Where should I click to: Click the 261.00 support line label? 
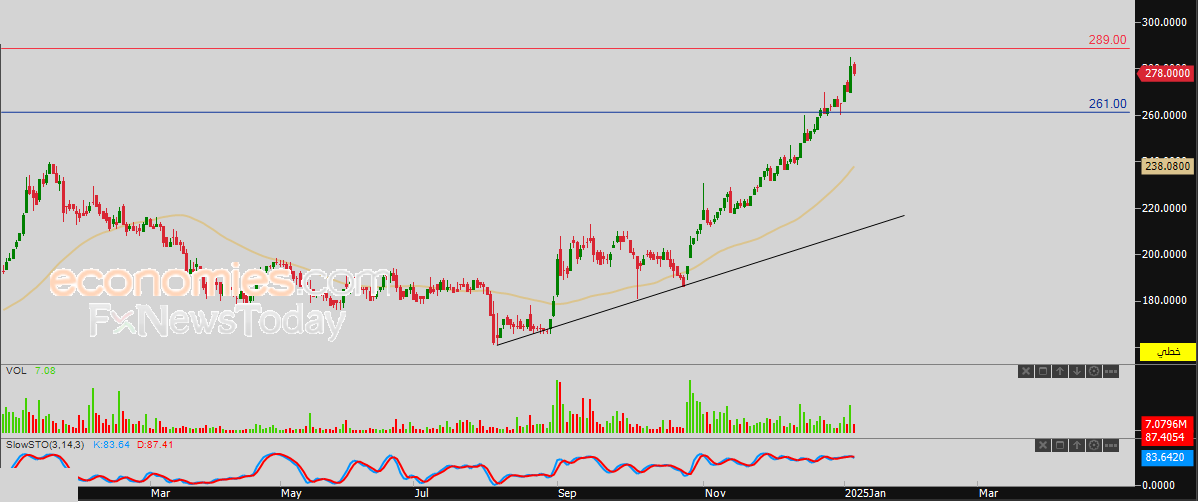[x=1107, y=104]
